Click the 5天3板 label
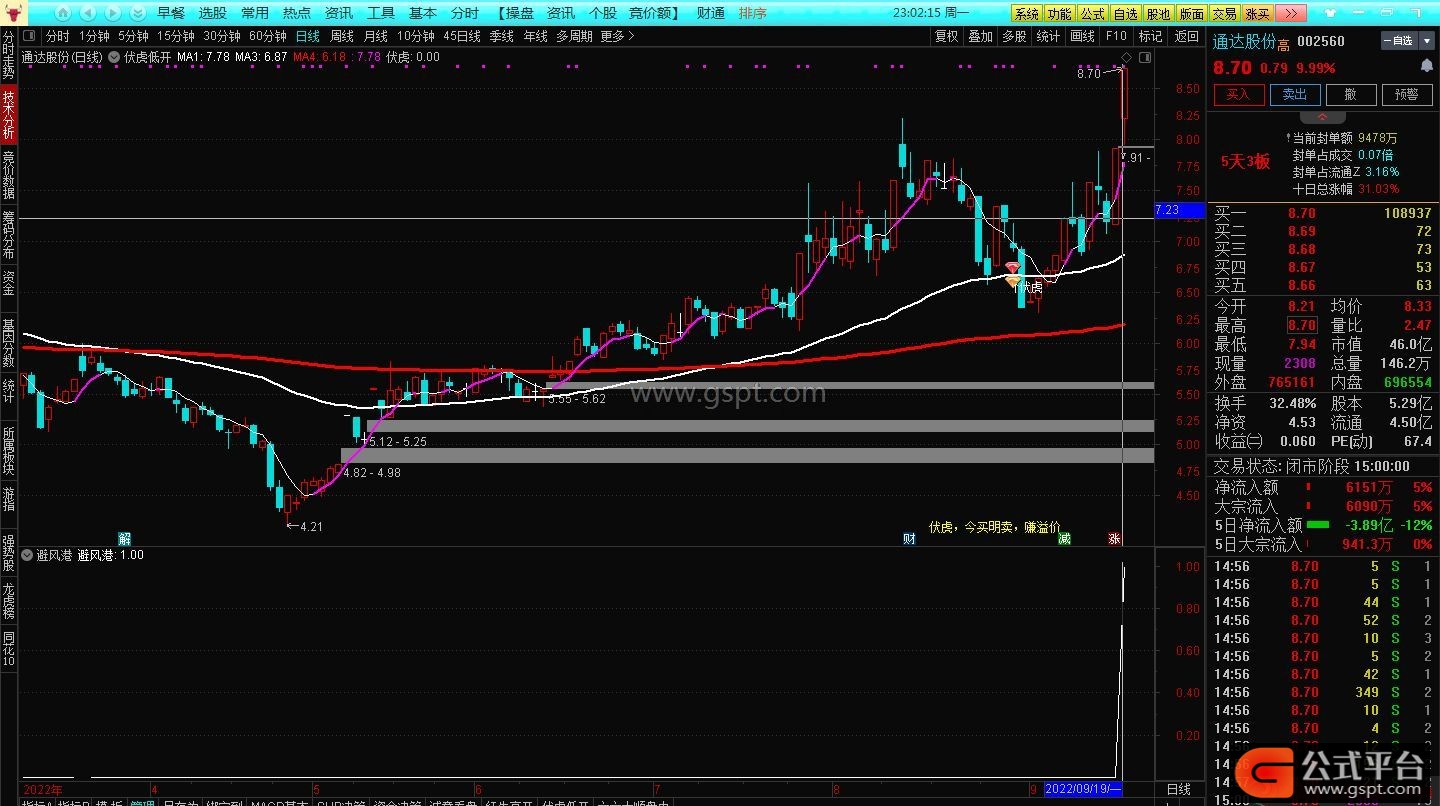This screenshot has width=1440, height=806. pyautogui.click(x=1245, y=161)
